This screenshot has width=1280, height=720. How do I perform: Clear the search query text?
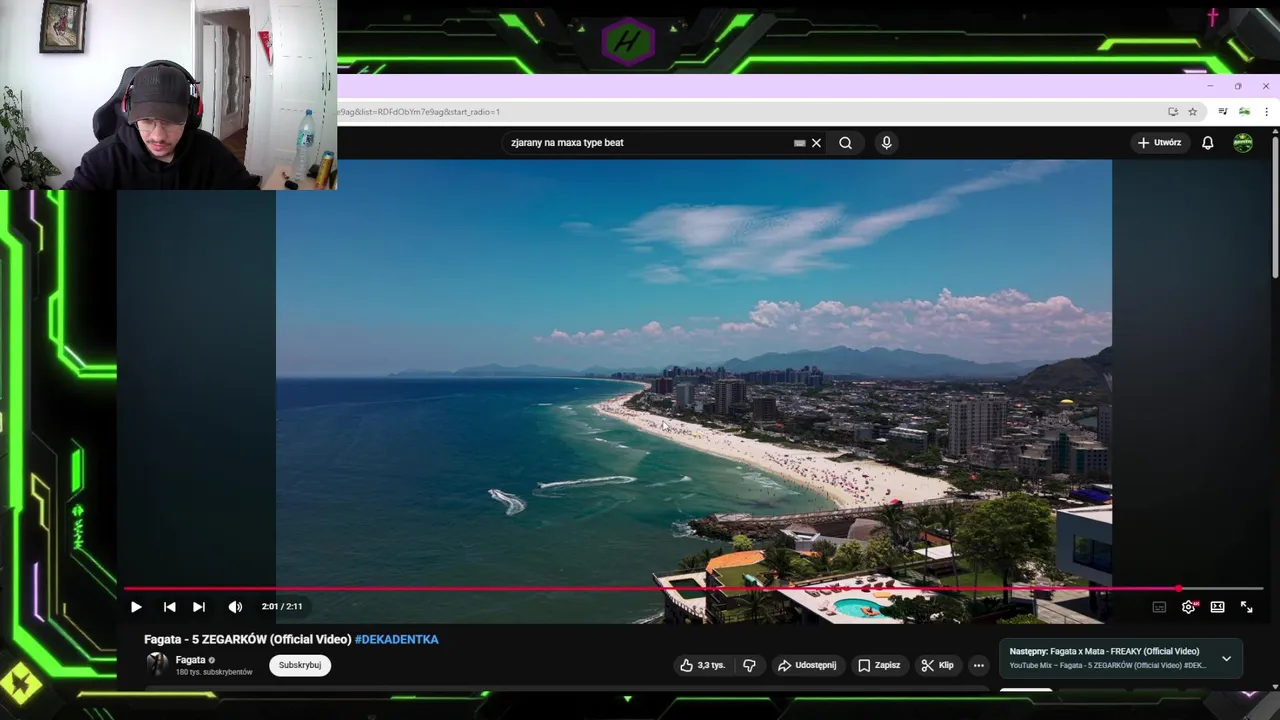click(x=816, y=143)
